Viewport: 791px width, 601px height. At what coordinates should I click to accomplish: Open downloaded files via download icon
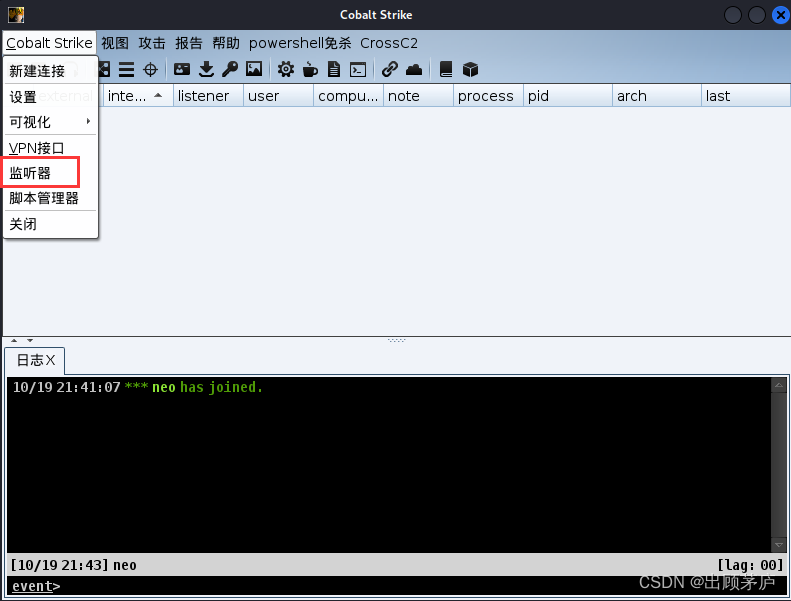[206, 69]
